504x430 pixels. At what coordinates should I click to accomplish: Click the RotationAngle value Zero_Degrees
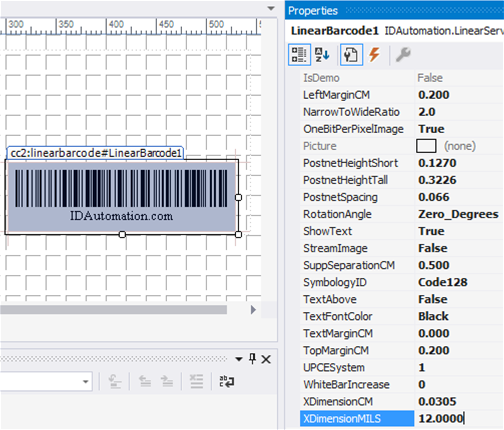click(x=458, y=214)
